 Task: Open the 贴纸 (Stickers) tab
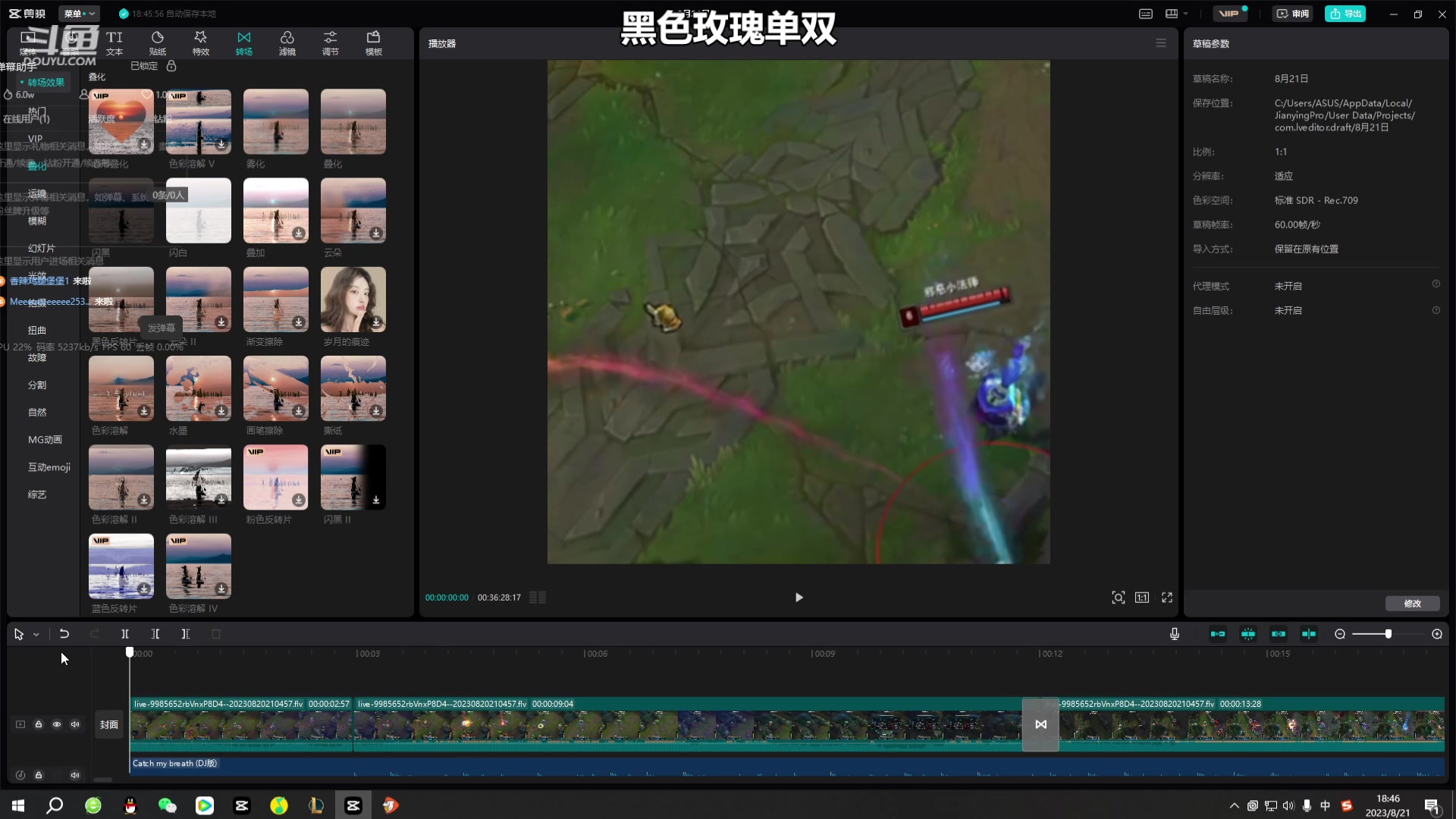(x=158, y=43)
